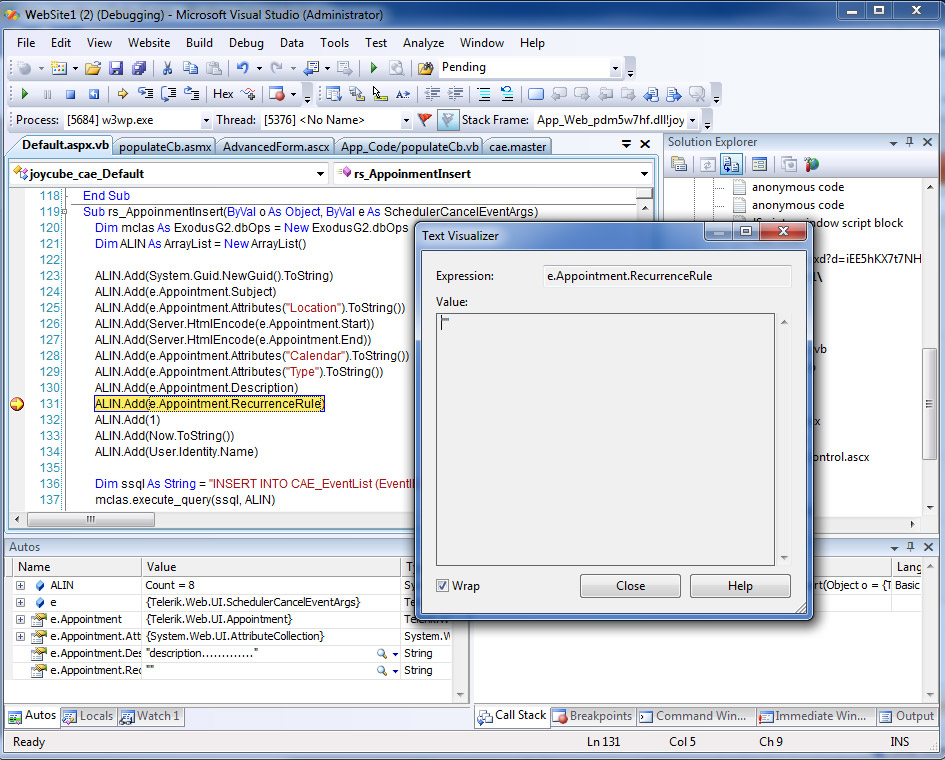Open the Debug menu

[x=246, y=43]
